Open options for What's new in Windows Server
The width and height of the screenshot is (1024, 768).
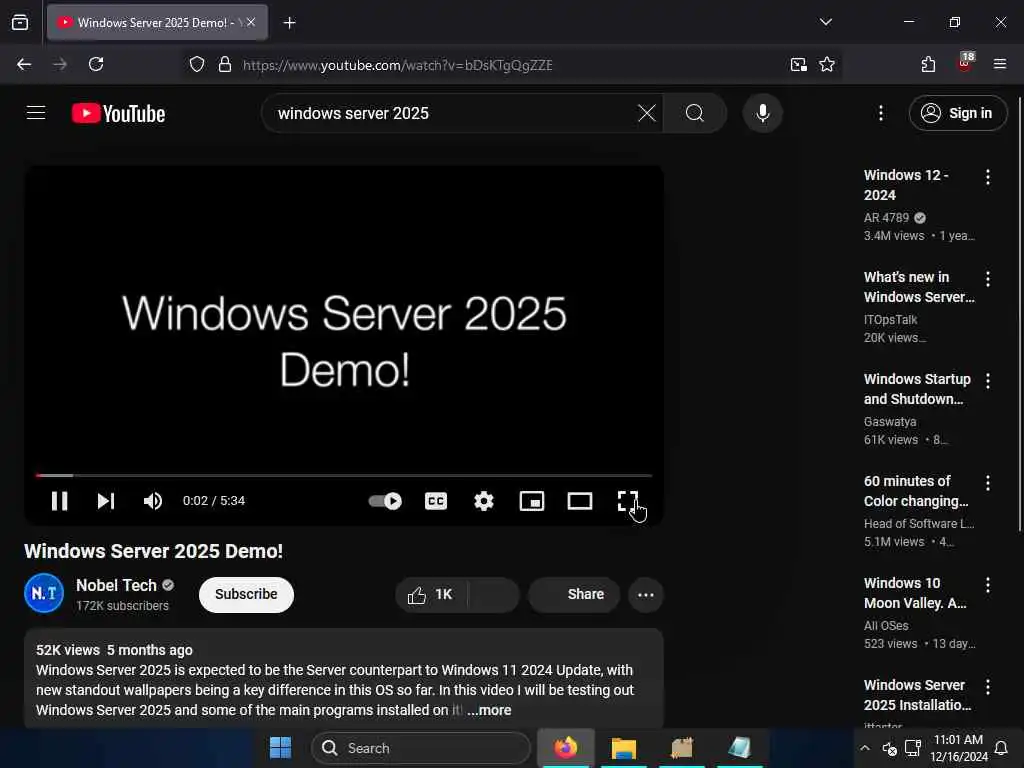(x=987, y=279)
